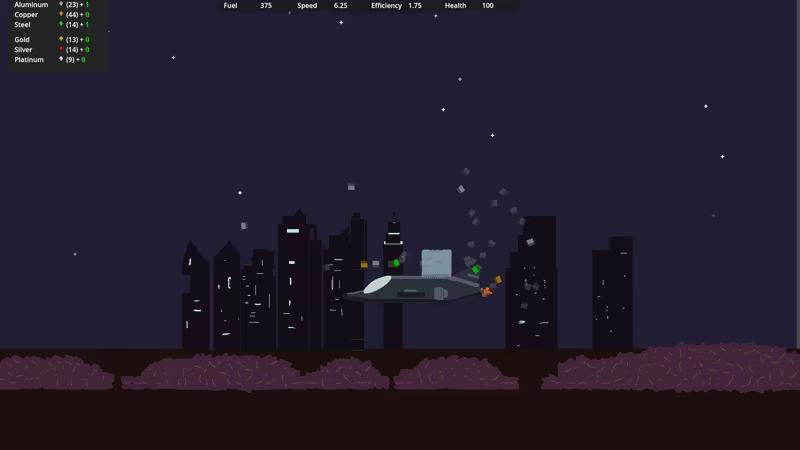Click the health value 100
800x450 pixels.
pos(488,6)
